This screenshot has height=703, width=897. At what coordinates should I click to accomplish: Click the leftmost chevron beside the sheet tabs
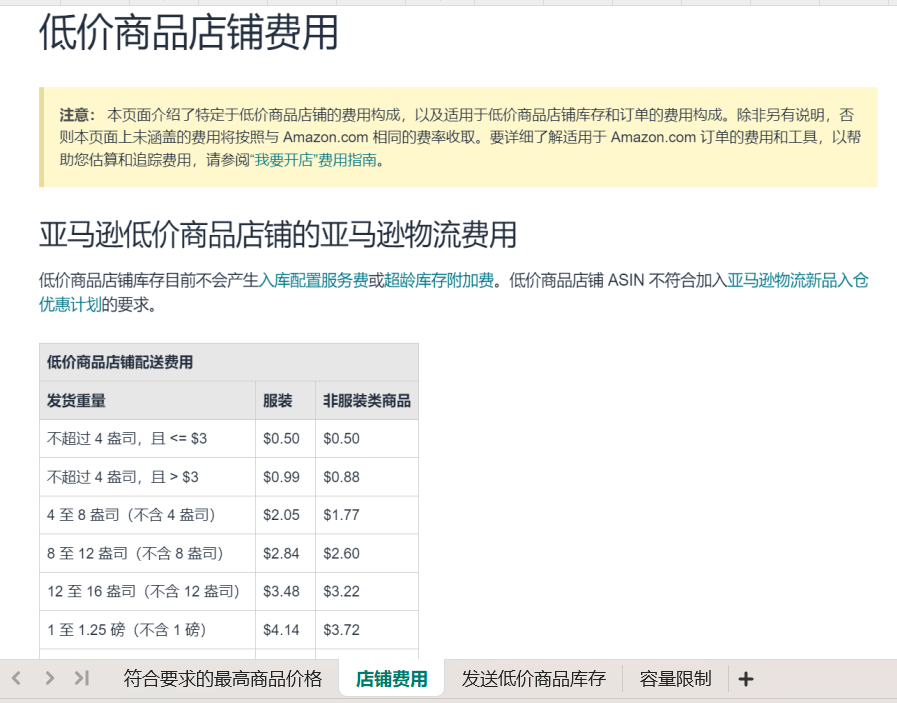(x=16, y=678)
